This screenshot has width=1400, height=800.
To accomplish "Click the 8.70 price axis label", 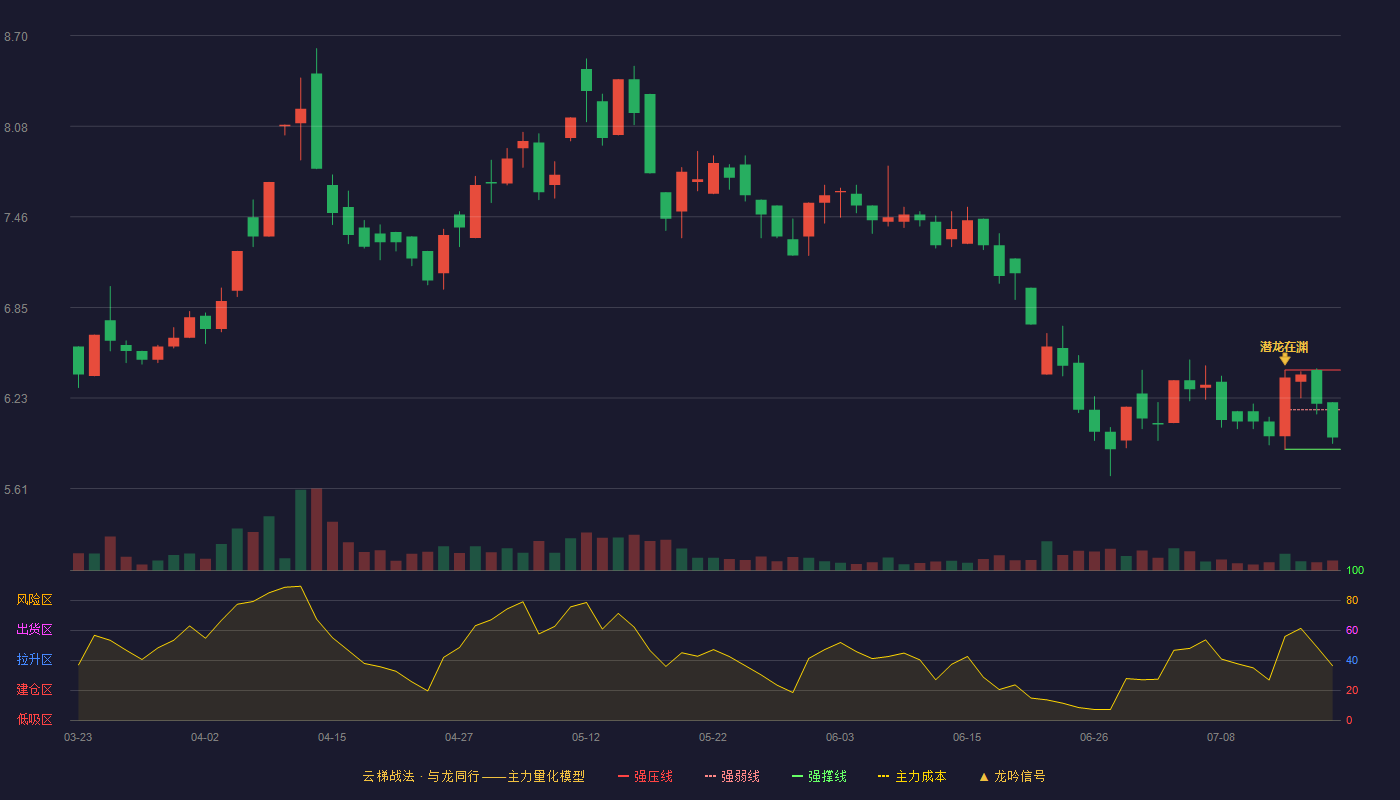I will [16, 37].
